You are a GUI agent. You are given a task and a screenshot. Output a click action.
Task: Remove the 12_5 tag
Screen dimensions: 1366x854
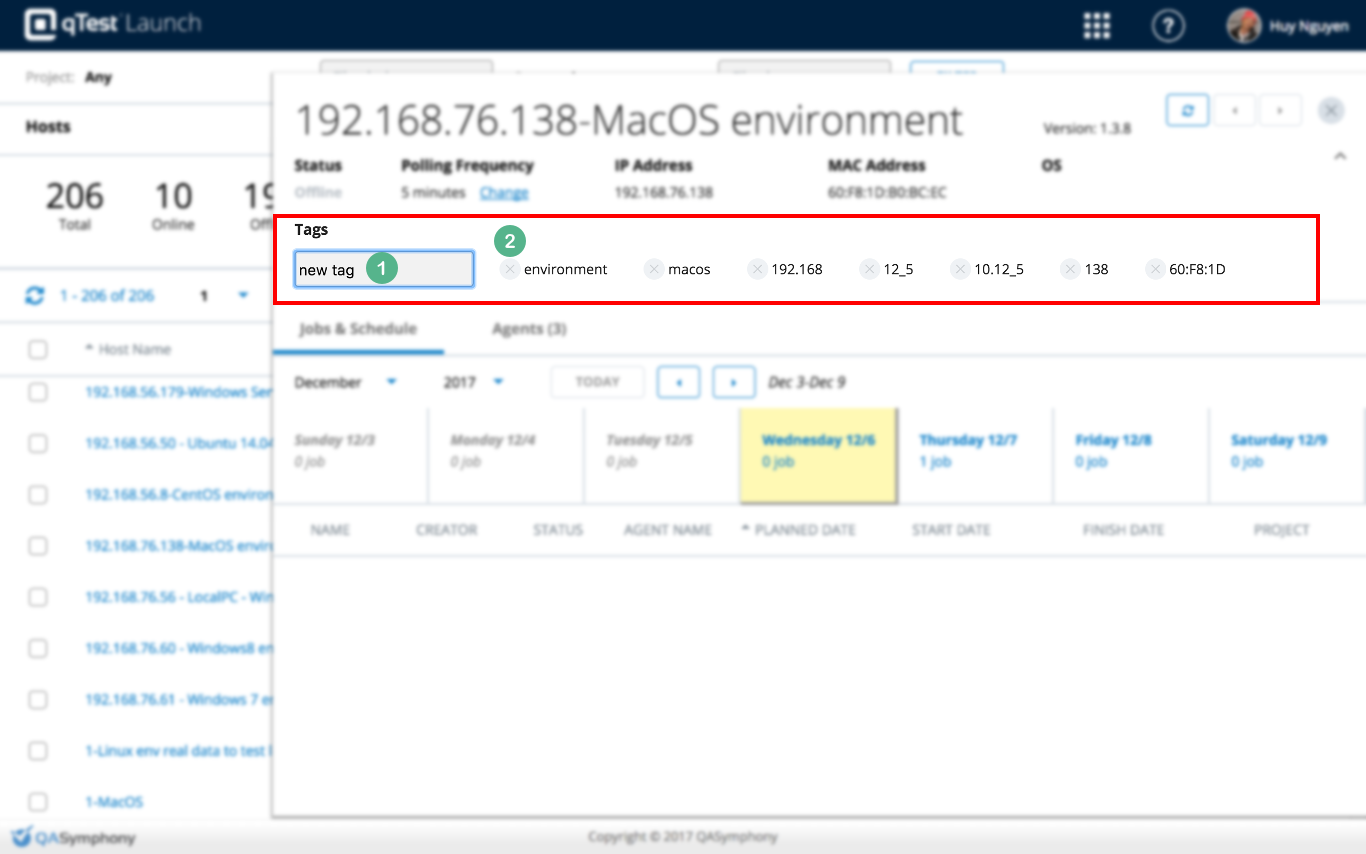869,269
